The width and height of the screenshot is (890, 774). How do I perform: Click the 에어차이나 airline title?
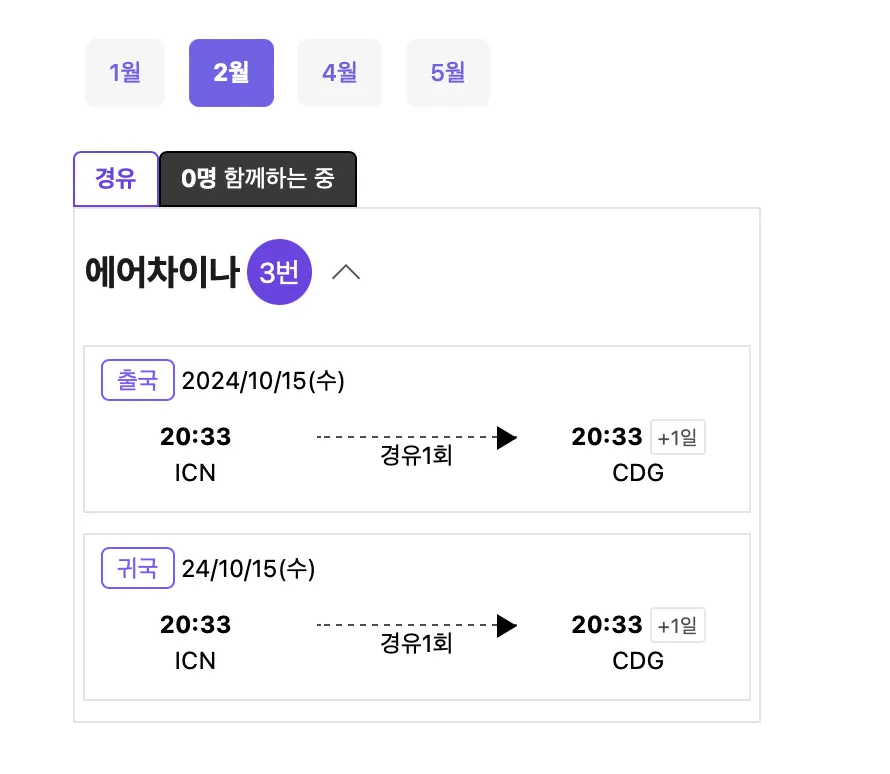pos(163,272)
